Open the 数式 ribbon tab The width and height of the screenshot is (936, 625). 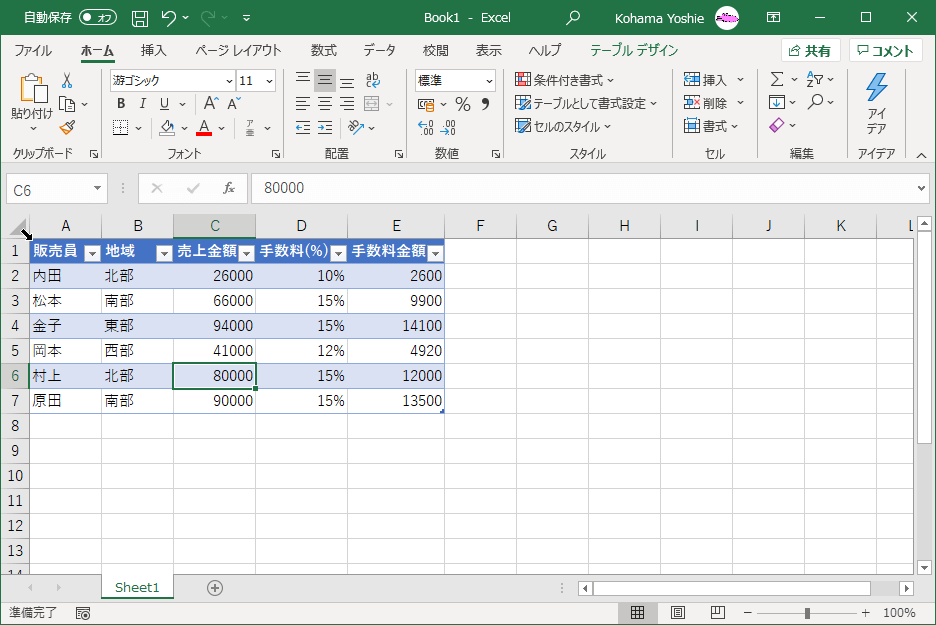coord(324,51)
